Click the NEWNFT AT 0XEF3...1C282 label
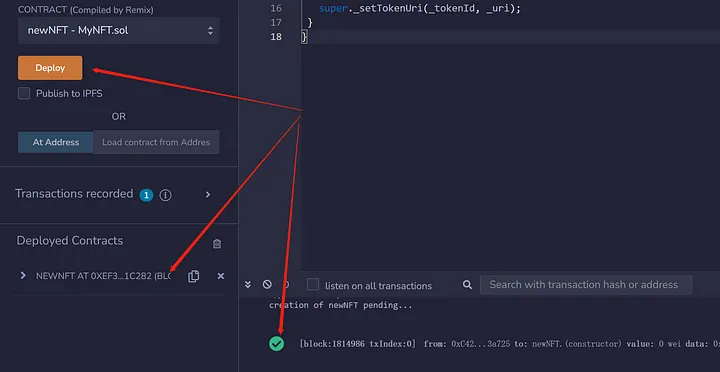This screenshot has width=720, height=372. click(x=103, y=276)
